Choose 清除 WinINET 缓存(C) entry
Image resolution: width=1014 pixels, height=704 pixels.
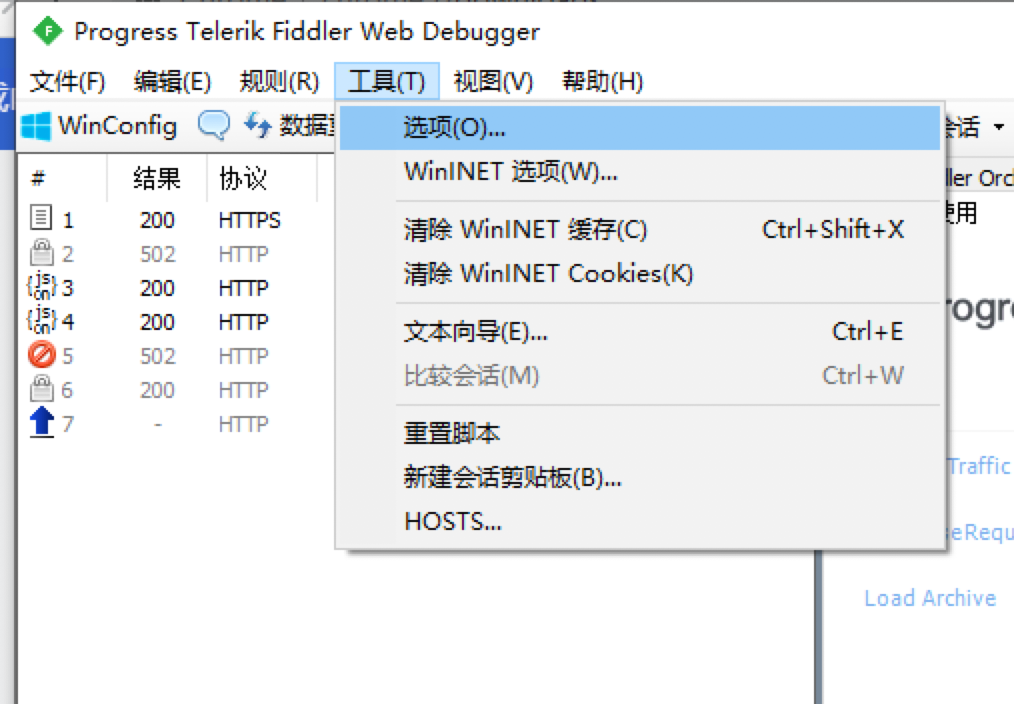coord(640,230)
